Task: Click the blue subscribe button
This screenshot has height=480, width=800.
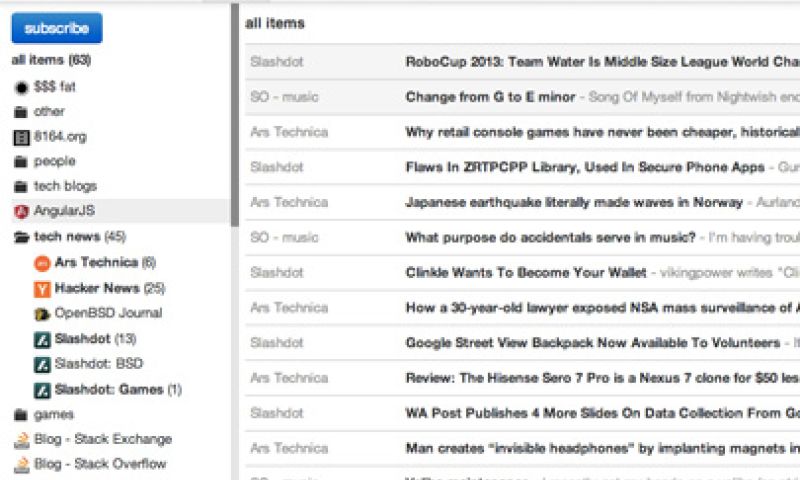Action: coord(57,28)
